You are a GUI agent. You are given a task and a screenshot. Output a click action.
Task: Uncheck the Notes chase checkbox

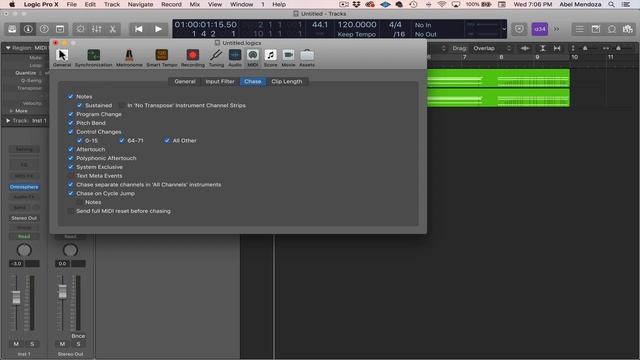click(x=71, y=96)
